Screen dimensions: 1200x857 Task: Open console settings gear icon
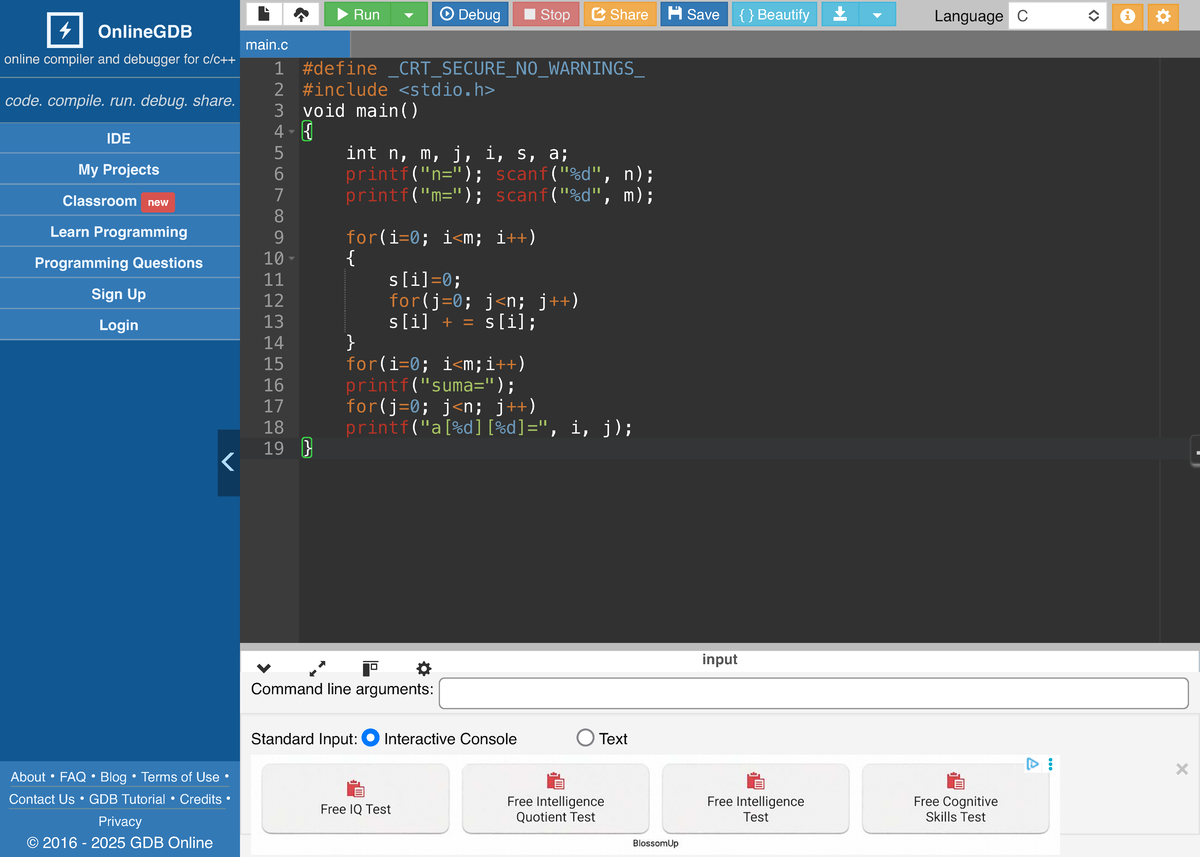(423, 668)
